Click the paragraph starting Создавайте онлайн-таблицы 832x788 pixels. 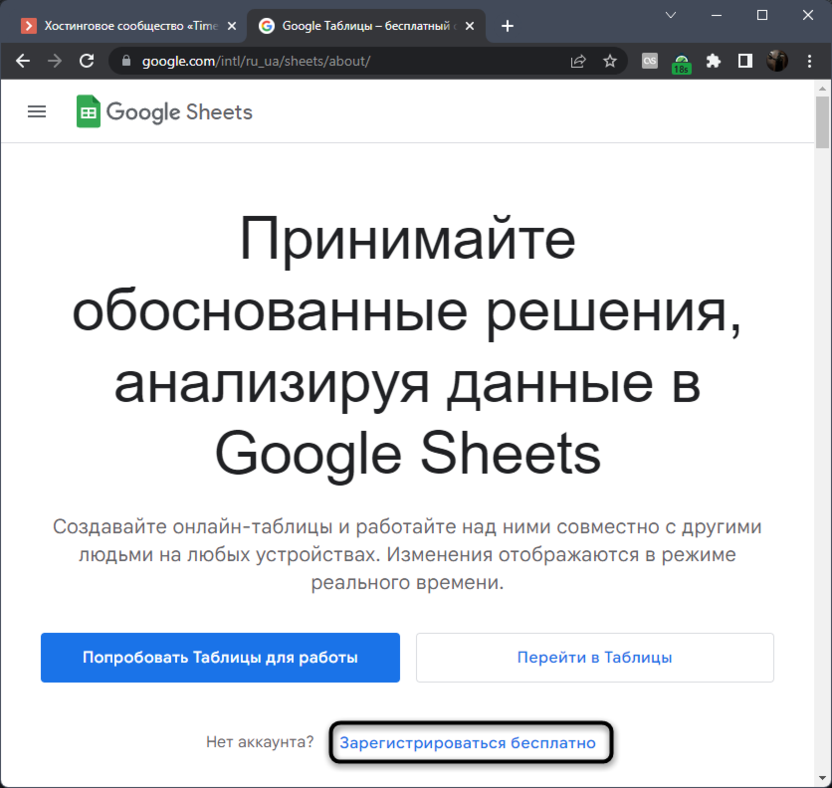[407, 555]
